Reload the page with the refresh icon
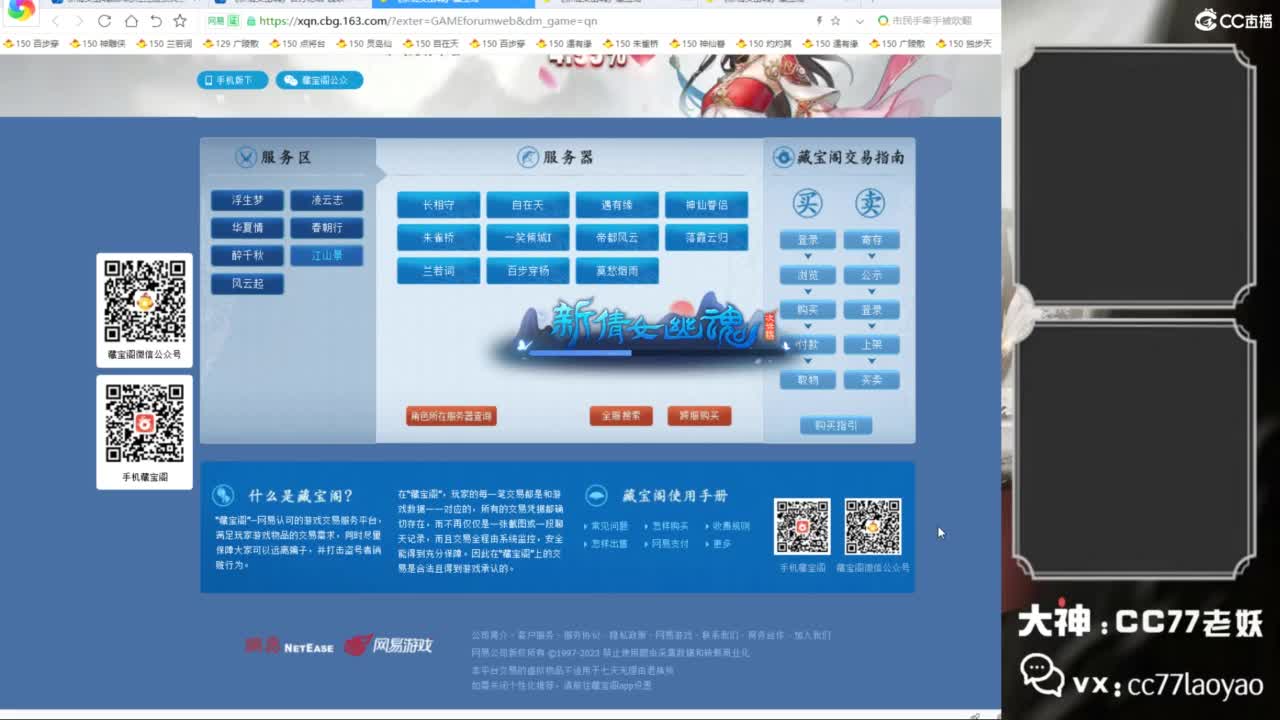Viewport: 1280px width, 720px height. click(105, 21)
